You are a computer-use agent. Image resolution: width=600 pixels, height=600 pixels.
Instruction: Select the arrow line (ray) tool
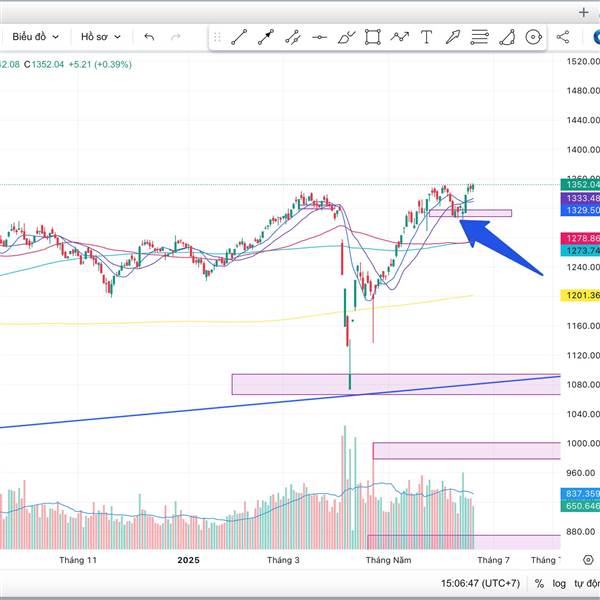266,37
